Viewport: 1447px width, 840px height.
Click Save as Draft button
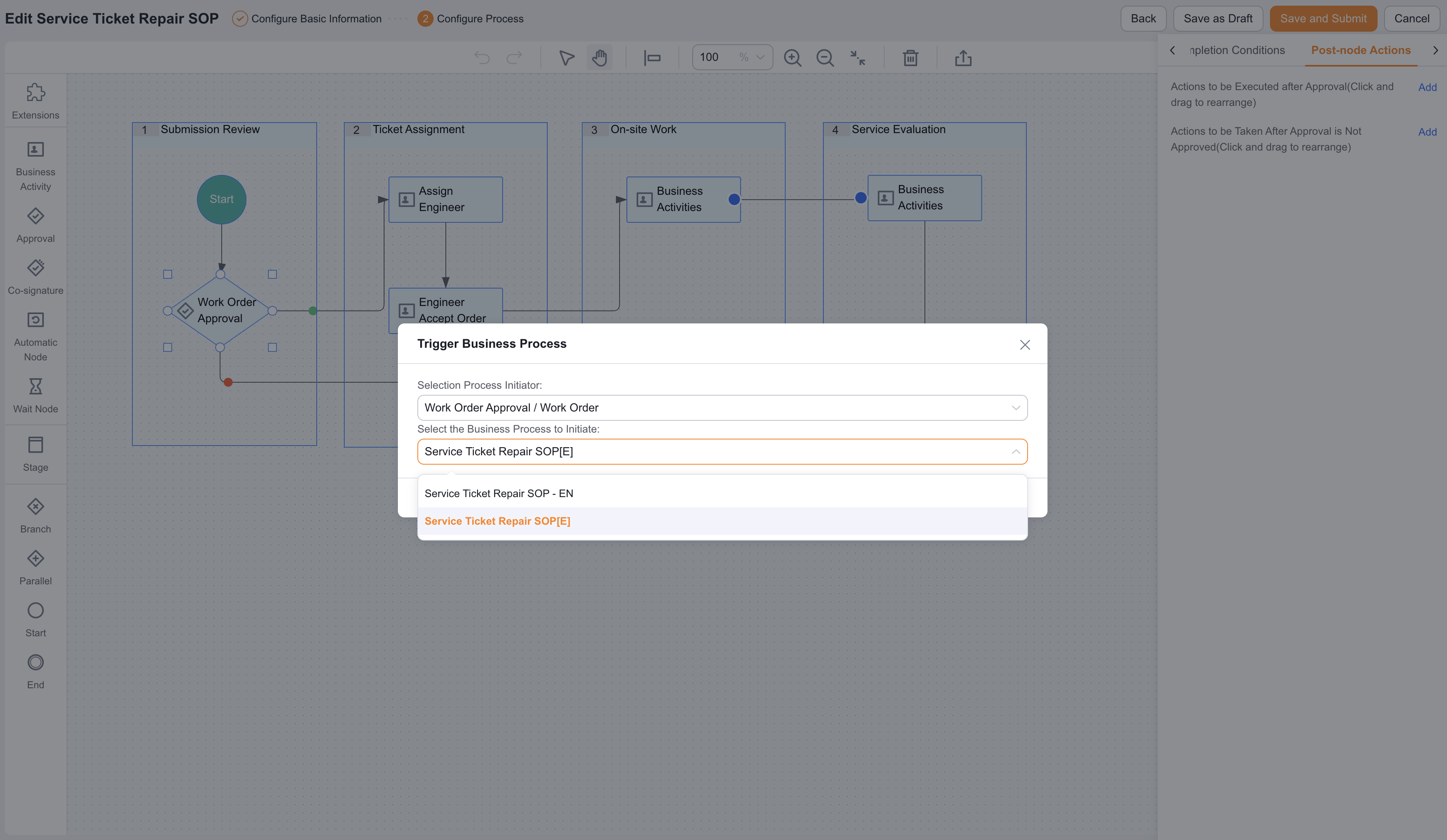click(1218, 18)
